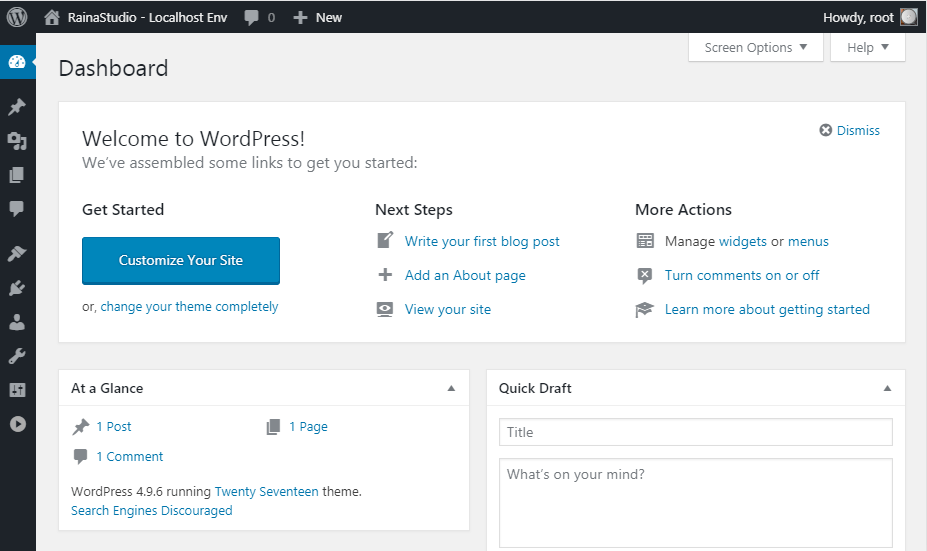
Task: Open the 1 Page link
Action: point(308,427)
